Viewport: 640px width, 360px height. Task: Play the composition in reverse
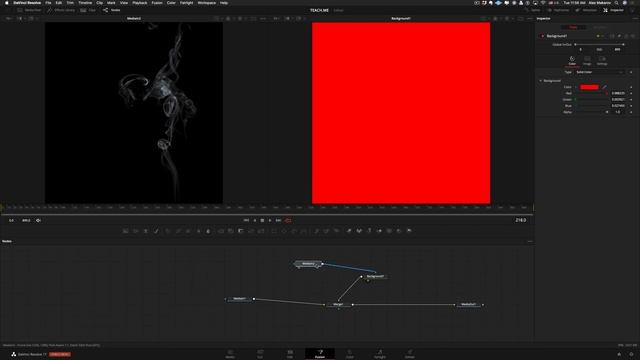255,220
